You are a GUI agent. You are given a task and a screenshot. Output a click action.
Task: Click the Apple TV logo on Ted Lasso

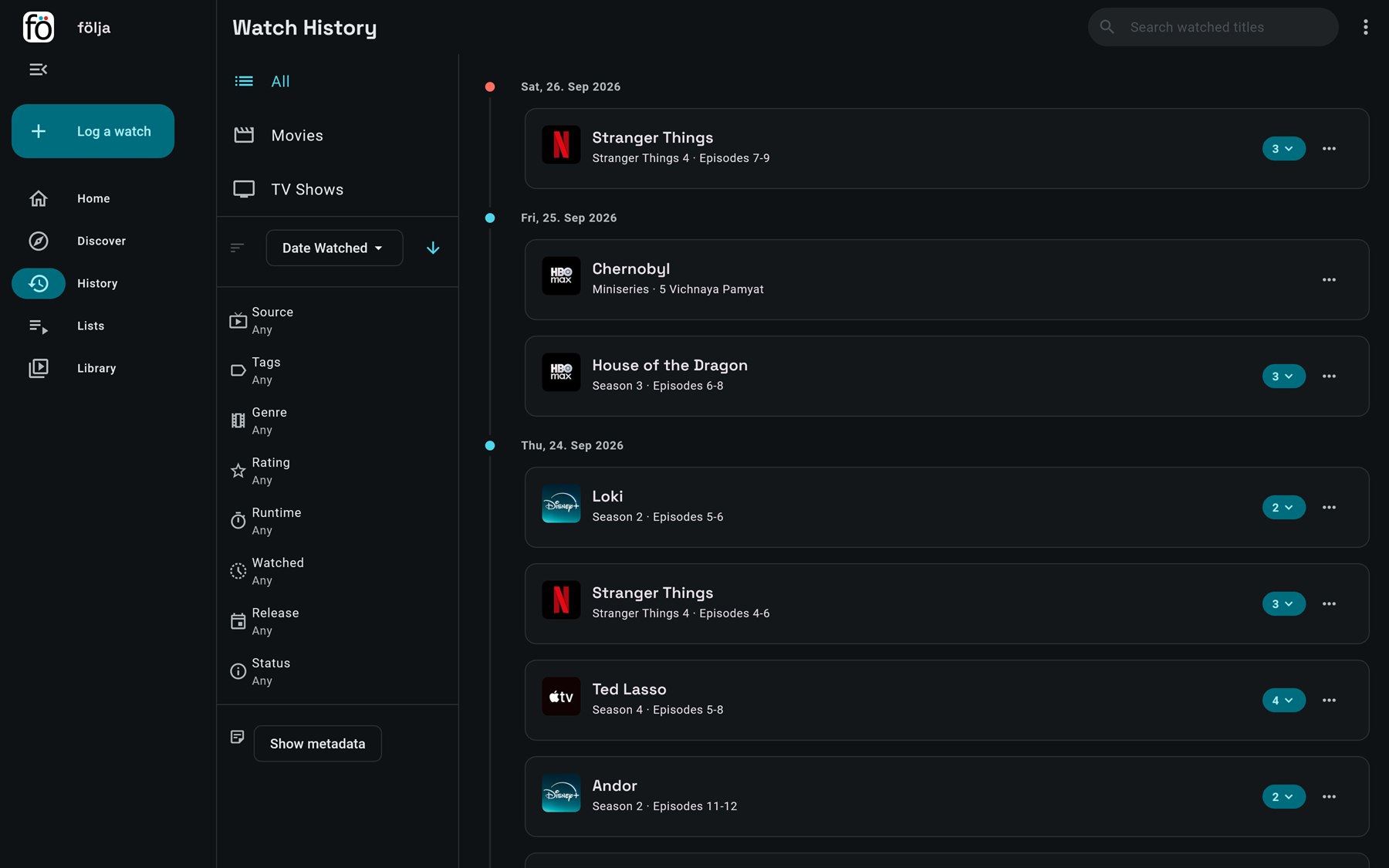point(561,696)
